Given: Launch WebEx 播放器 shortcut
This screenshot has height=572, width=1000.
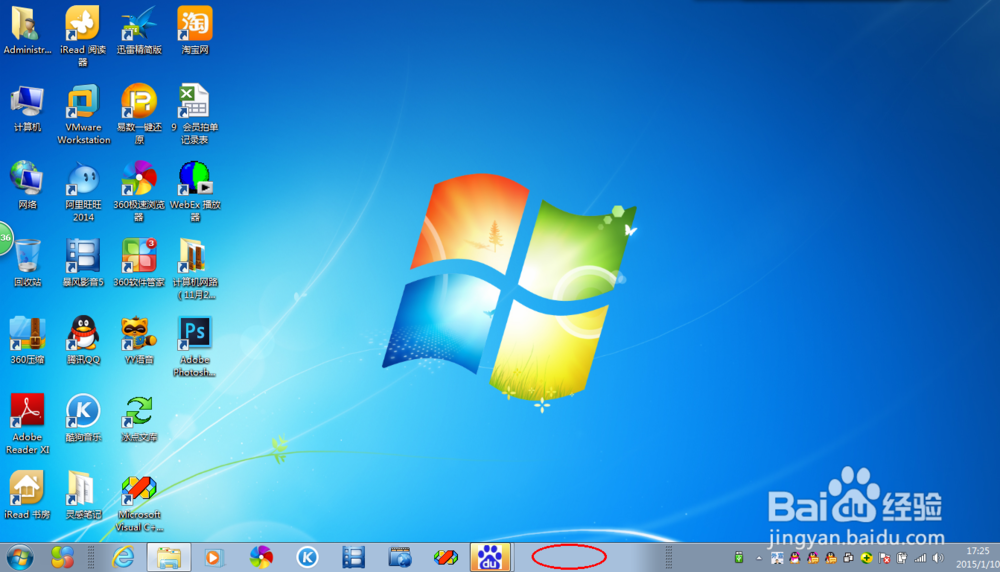Looking at the screenshot, I should click(195, 192).
